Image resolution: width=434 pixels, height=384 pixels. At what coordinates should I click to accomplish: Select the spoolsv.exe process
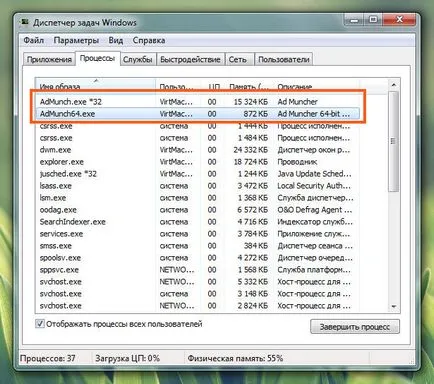(197, 258)
